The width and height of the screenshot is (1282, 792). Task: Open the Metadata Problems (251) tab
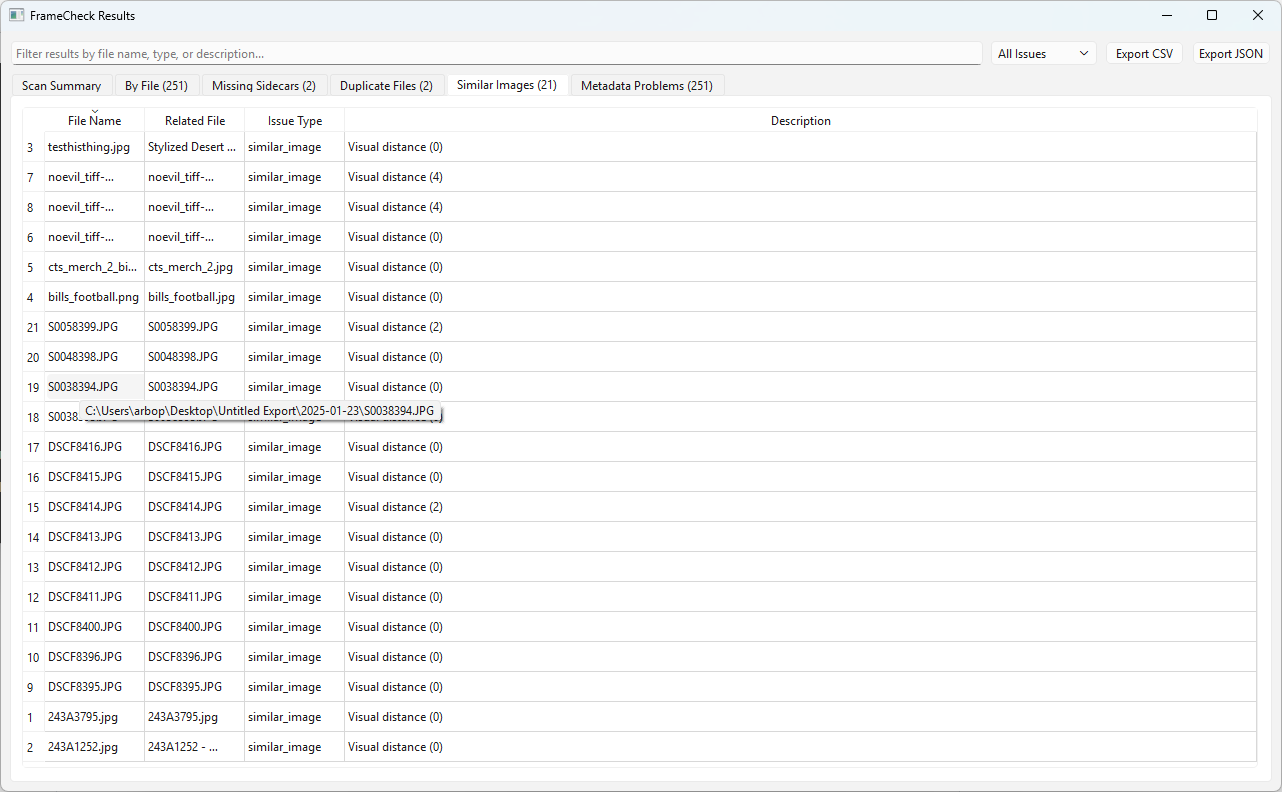point(646,85)
